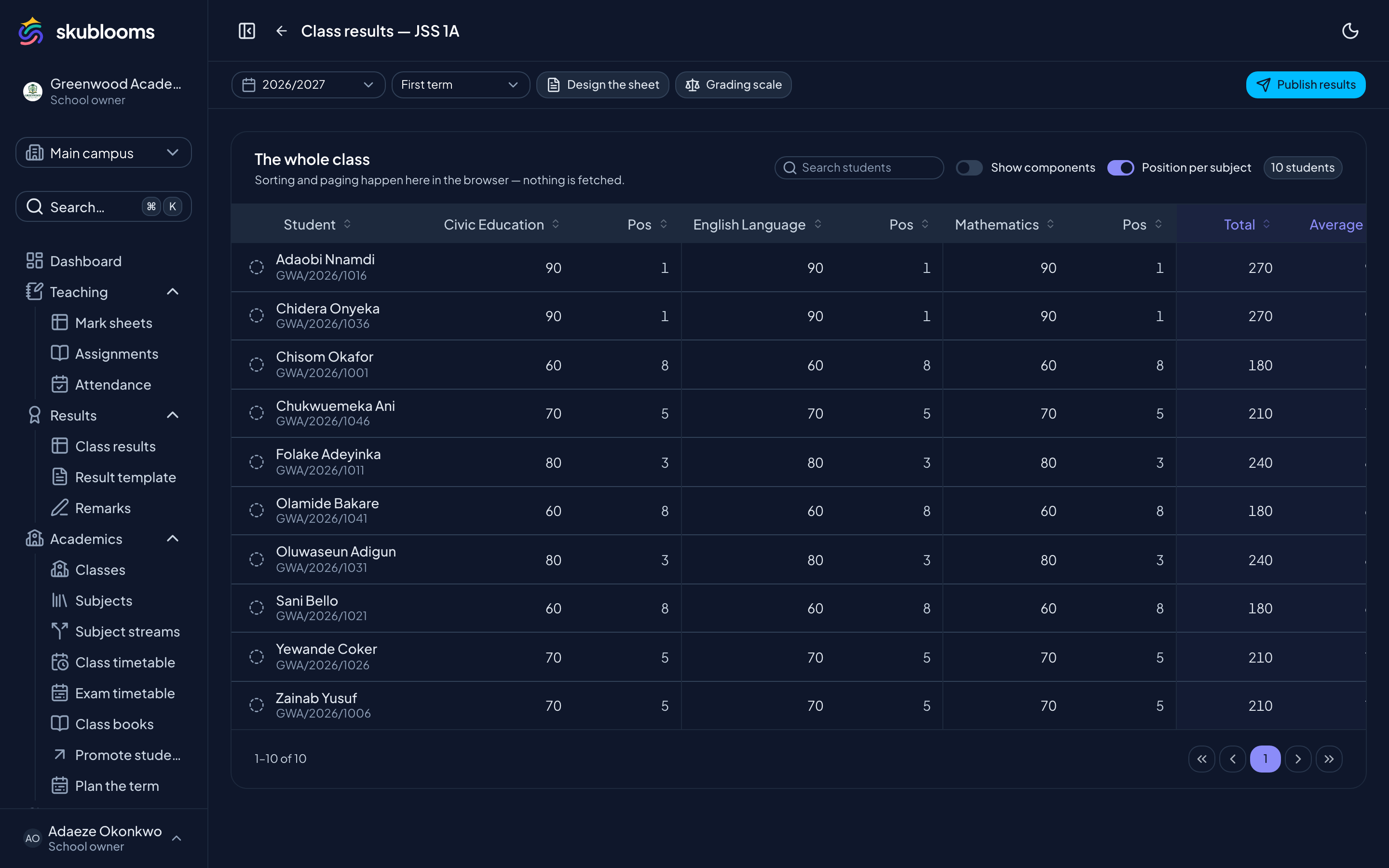Go to previous page of results
The image size is (1389, 868).
tap(1232, 759)
